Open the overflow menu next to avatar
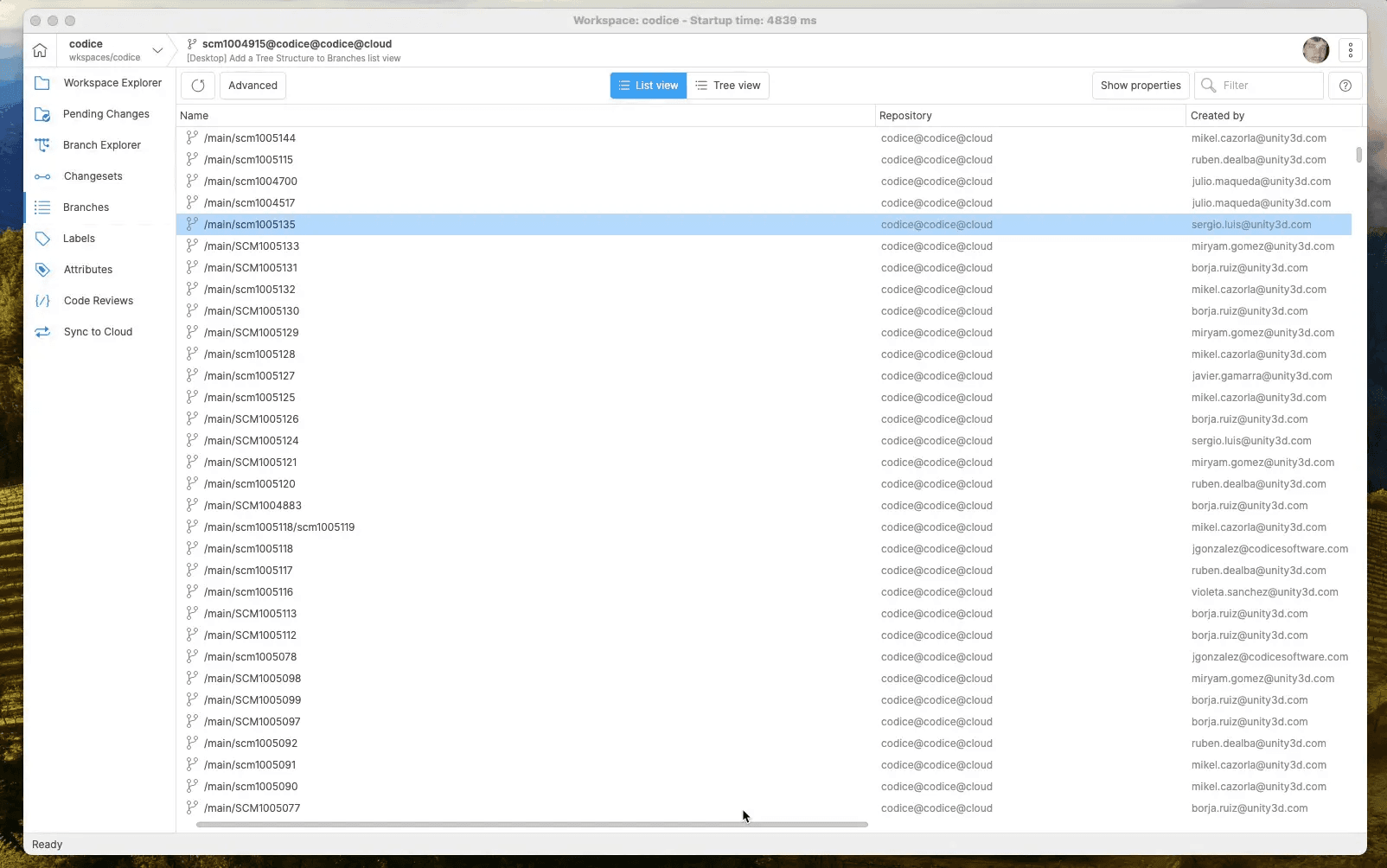Screen dimensions: 1387x868 1350,50
